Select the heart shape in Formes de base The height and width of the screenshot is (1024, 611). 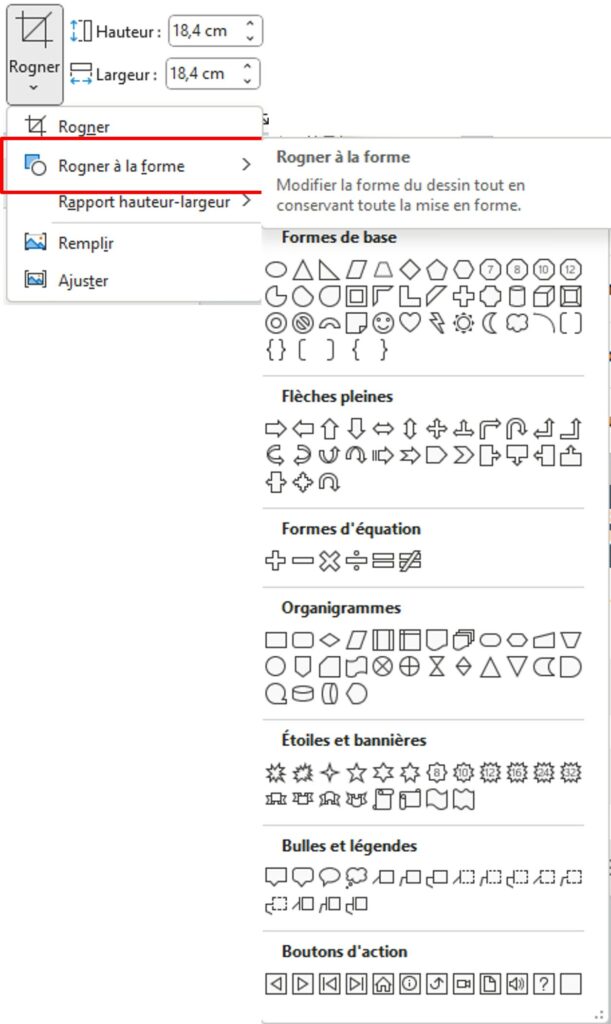tap(409, 323)
